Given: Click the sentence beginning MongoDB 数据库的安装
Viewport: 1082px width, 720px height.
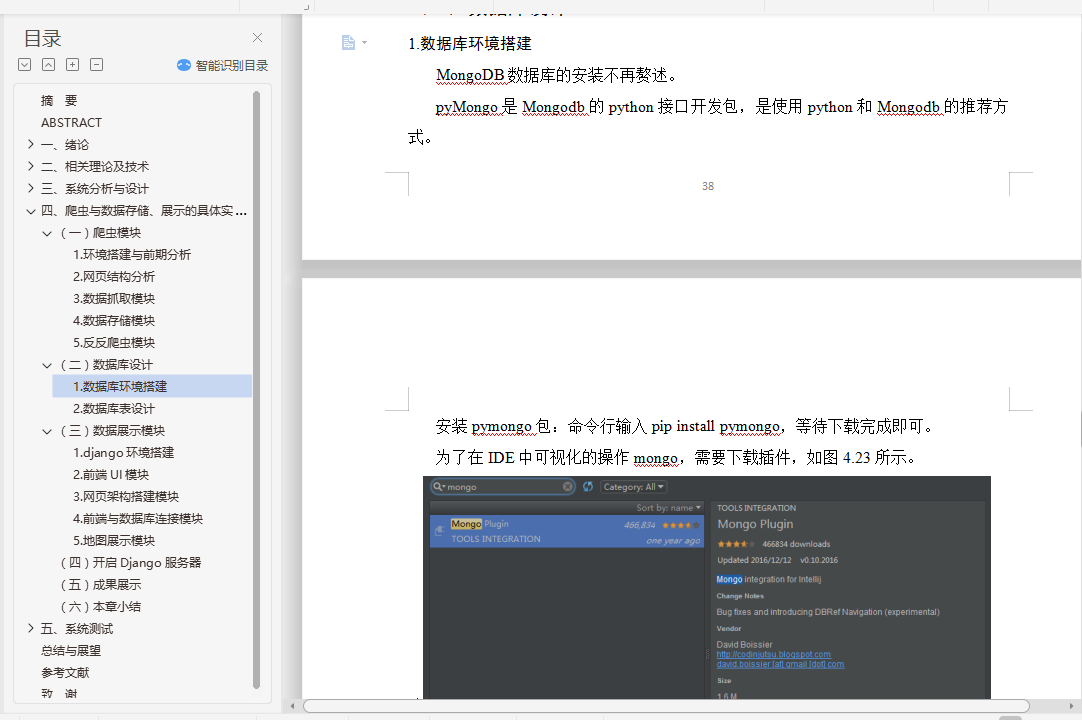Looking at the screenshot, I should tap(558, 75).
